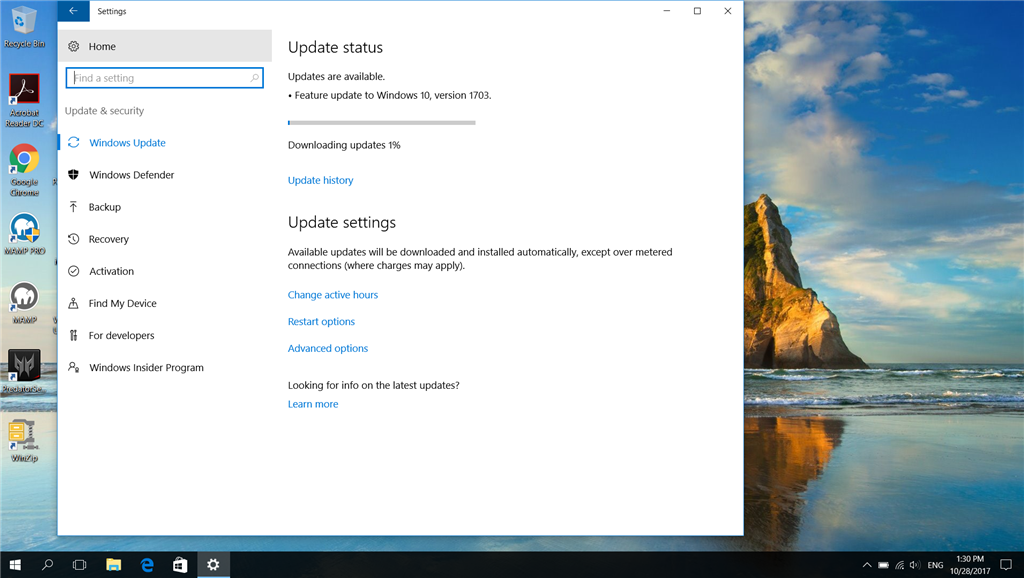Click the volume speaker tray icon
Viewport: 1024px width, 578px height.
(x=915, y=565)
